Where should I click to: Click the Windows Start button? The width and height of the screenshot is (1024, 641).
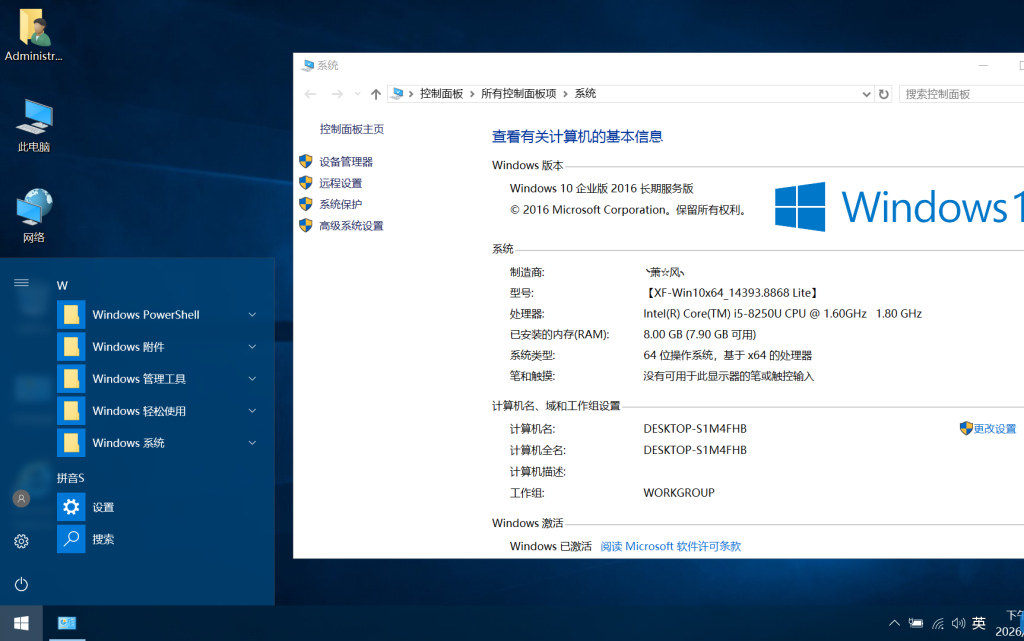click(21, 623)
